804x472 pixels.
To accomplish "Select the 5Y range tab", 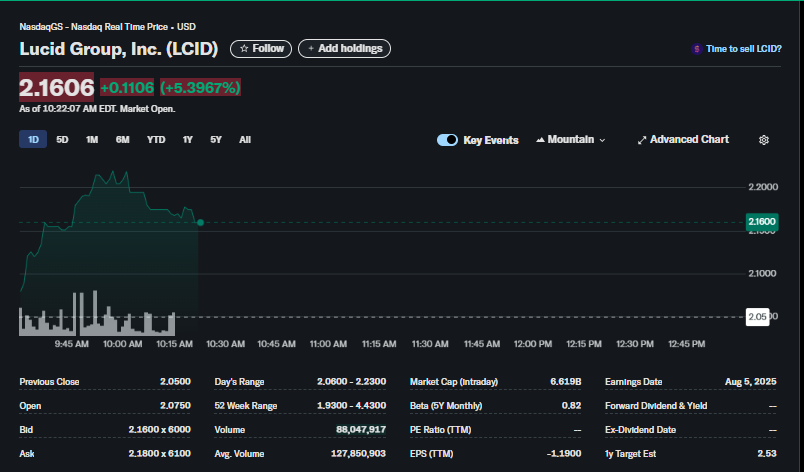I will coord(216,139).
